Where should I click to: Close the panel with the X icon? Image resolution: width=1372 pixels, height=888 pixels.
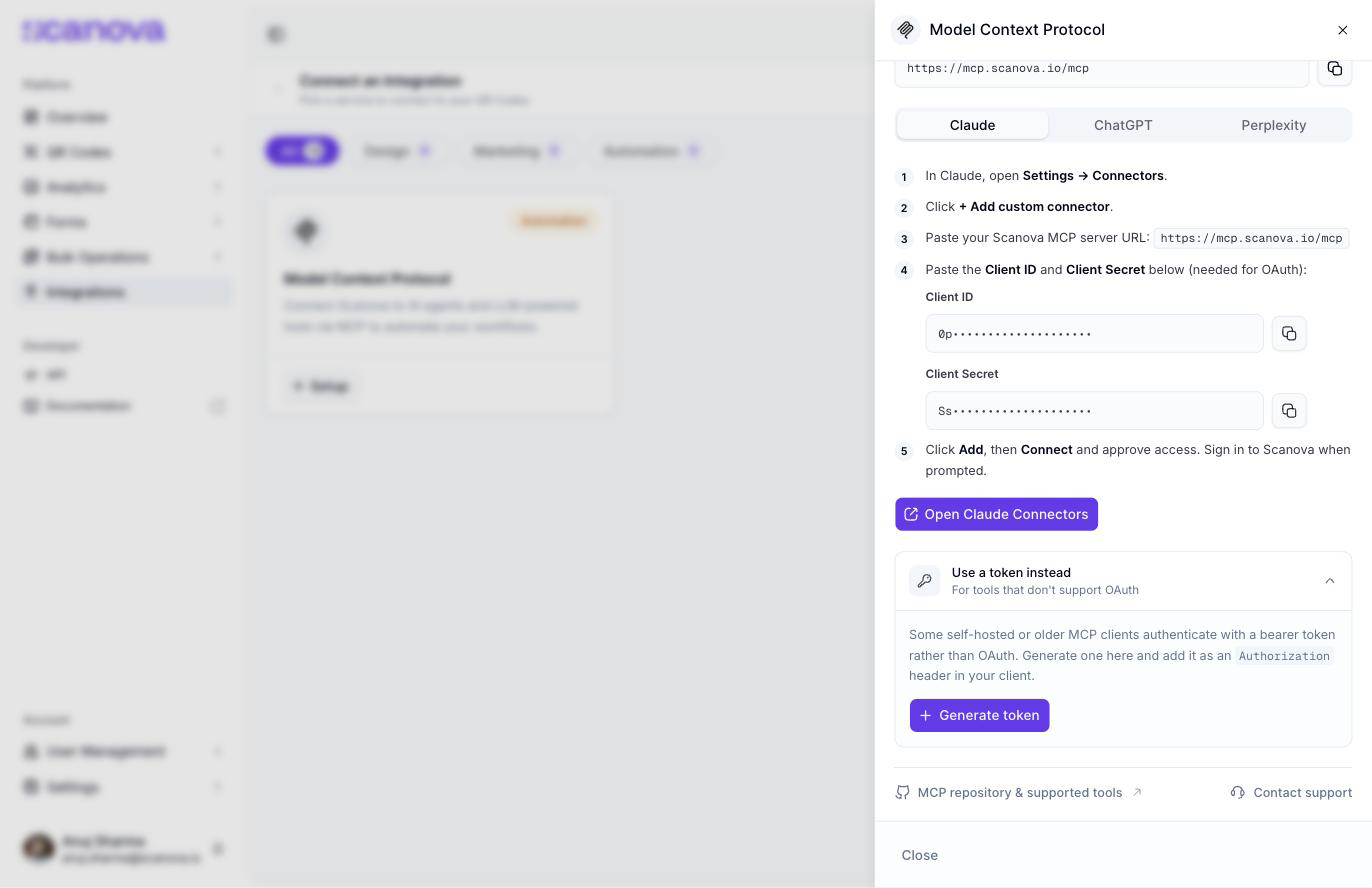pyautogui.click(x=1343, y=30)
